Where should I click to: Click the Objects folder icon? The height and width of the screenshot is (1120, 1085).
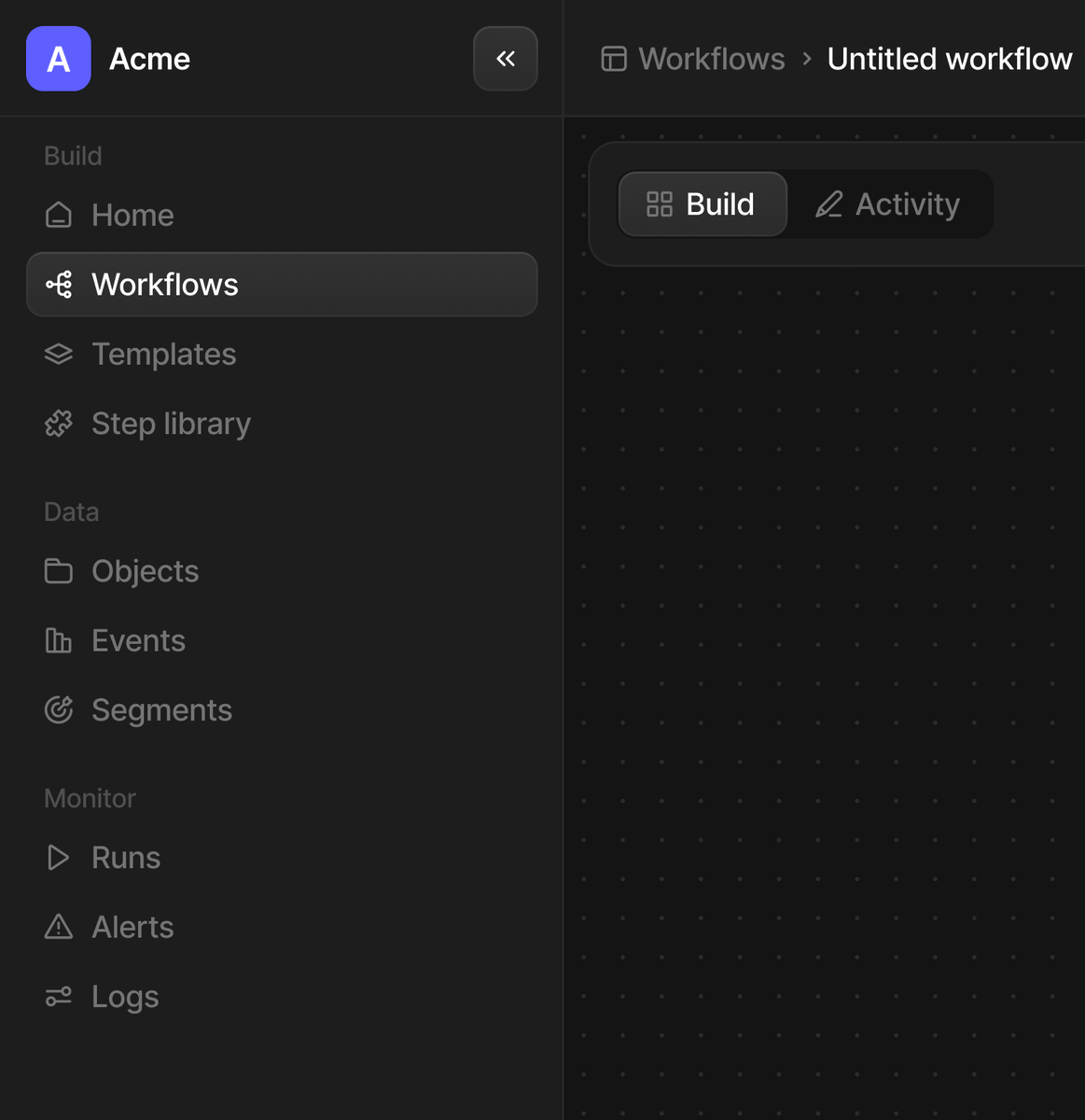(59, 571)
